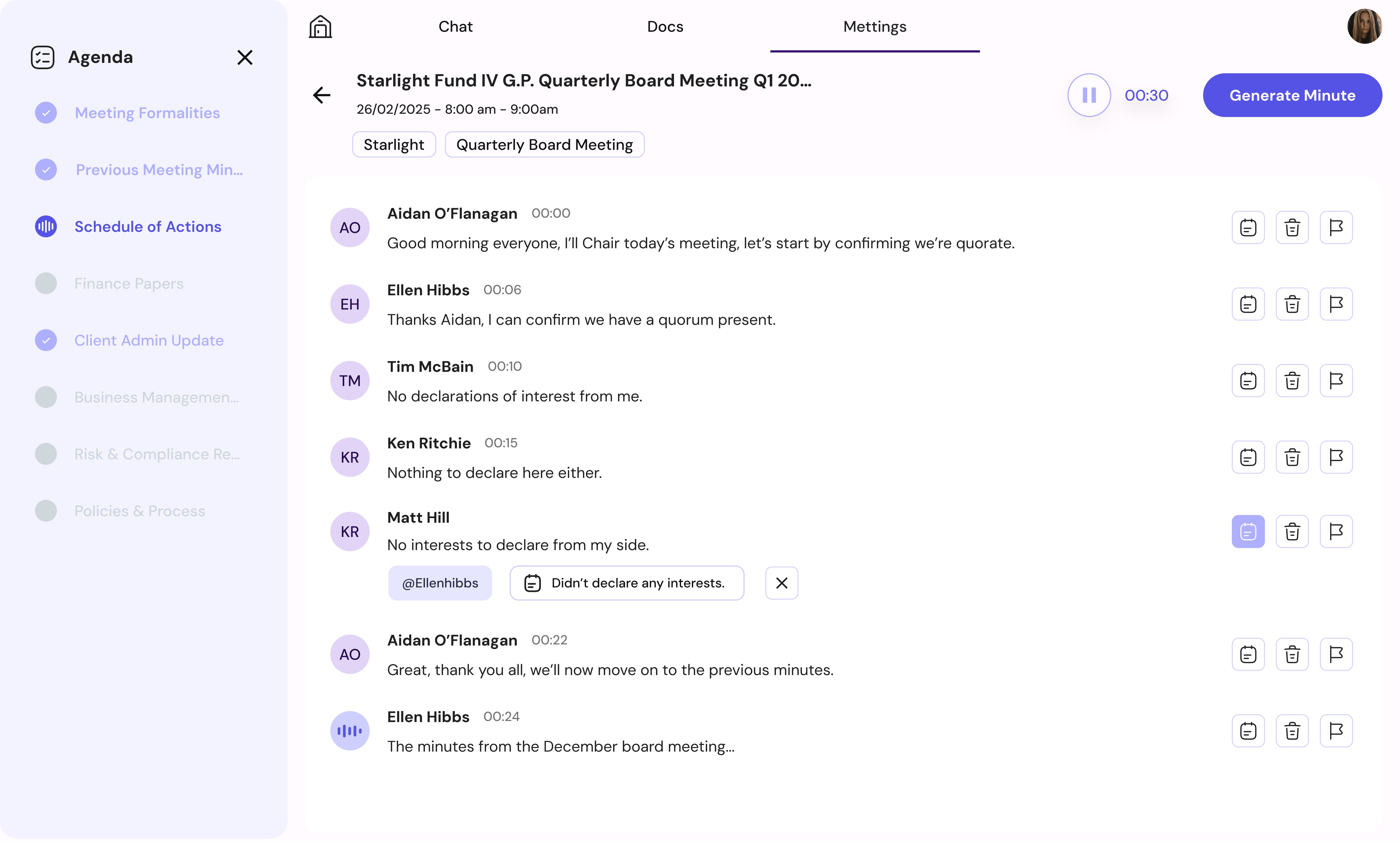Flag Matt Hill's message
The height and width of the screenshot is (841, 1400).
(x=1337, y=532)
